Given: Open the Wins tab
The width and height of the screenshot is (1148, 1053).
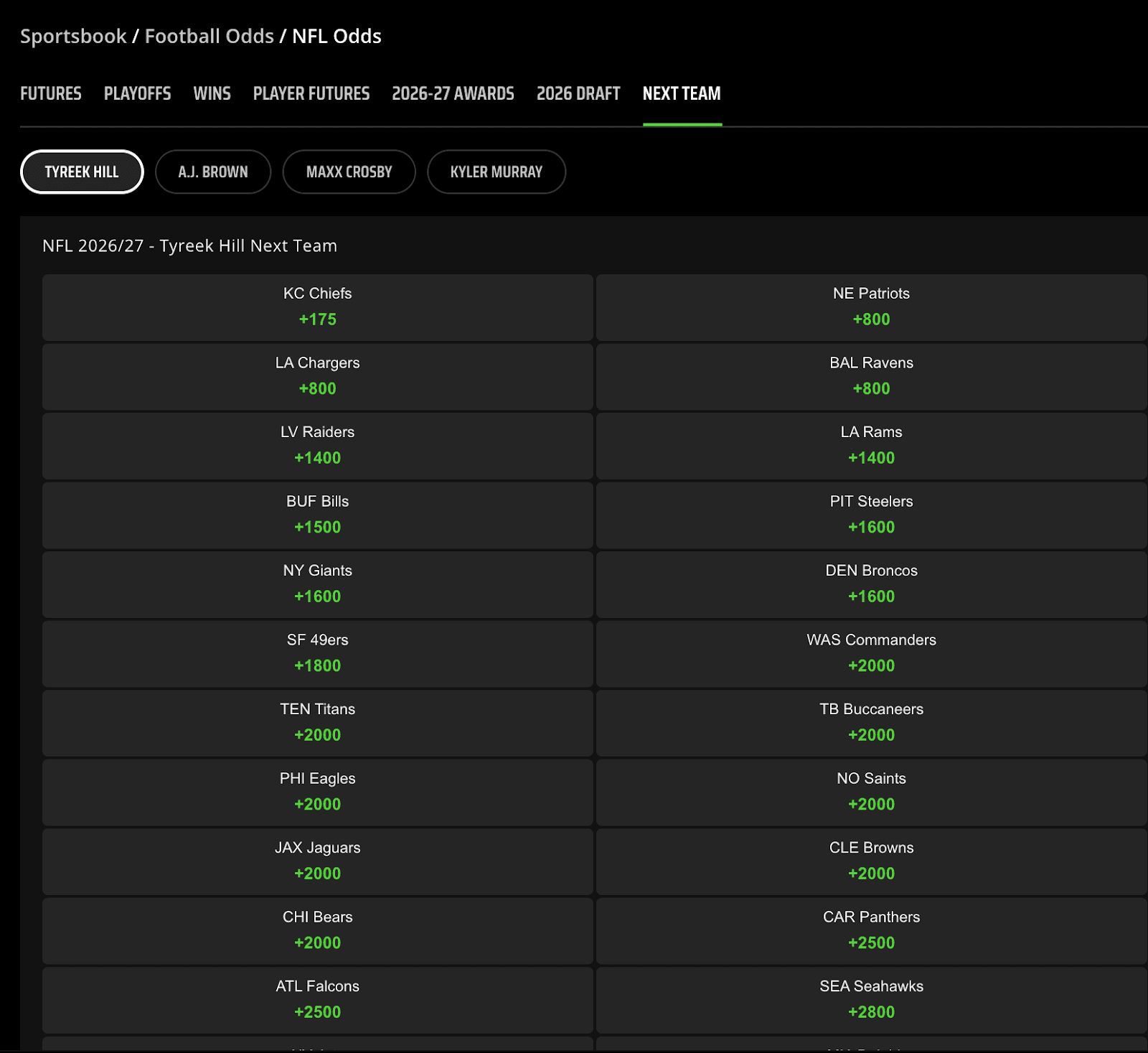Looking at the screenshot, I should coord(212,94).
